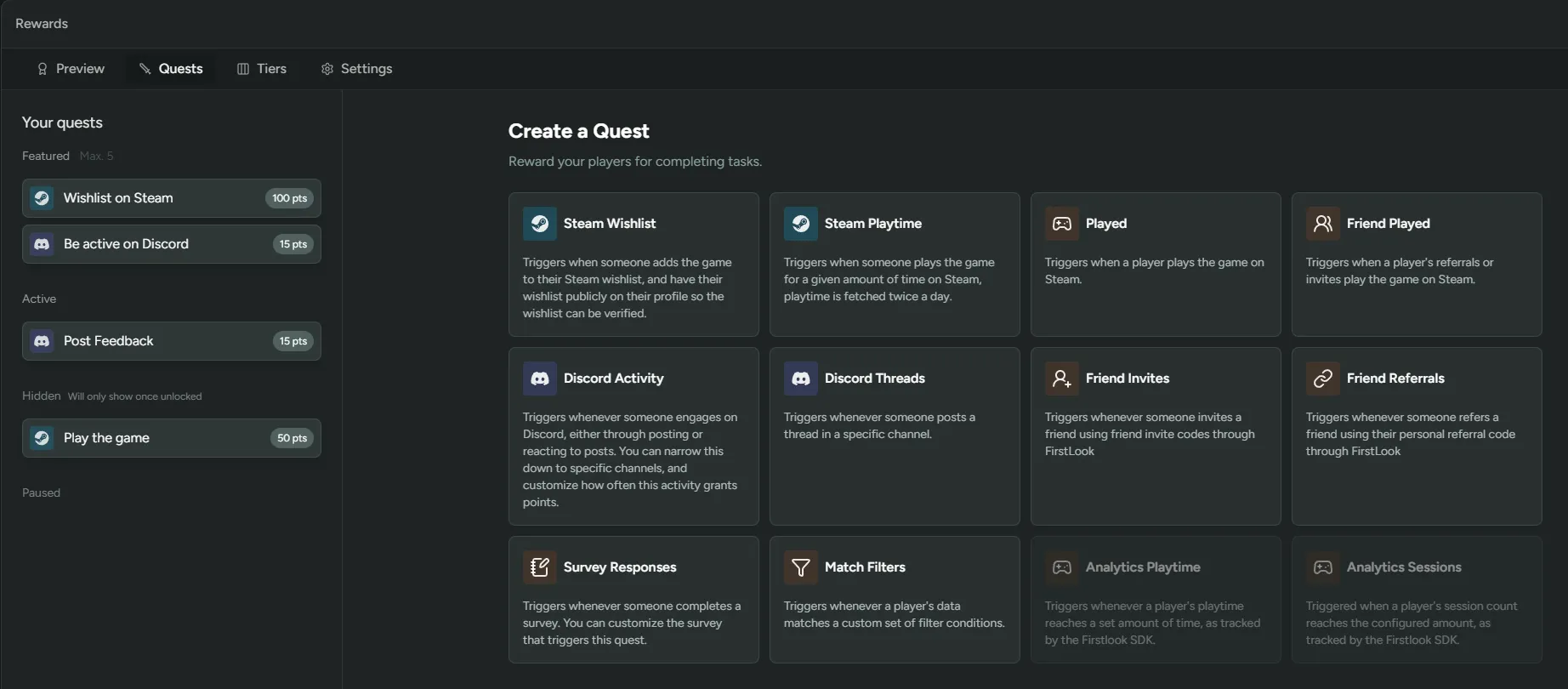Open the Post Feedback quest
Viewport: 1568px width, 689px height.
[x=172, y=341]
